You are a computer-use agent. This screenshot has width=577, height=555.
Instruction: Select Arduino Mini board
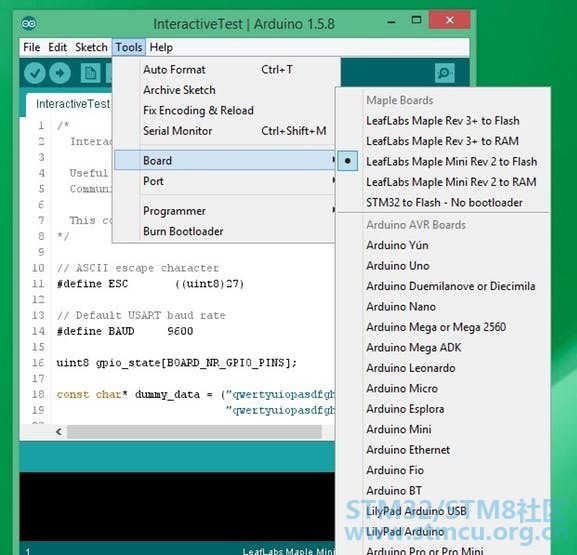point(443,429)
